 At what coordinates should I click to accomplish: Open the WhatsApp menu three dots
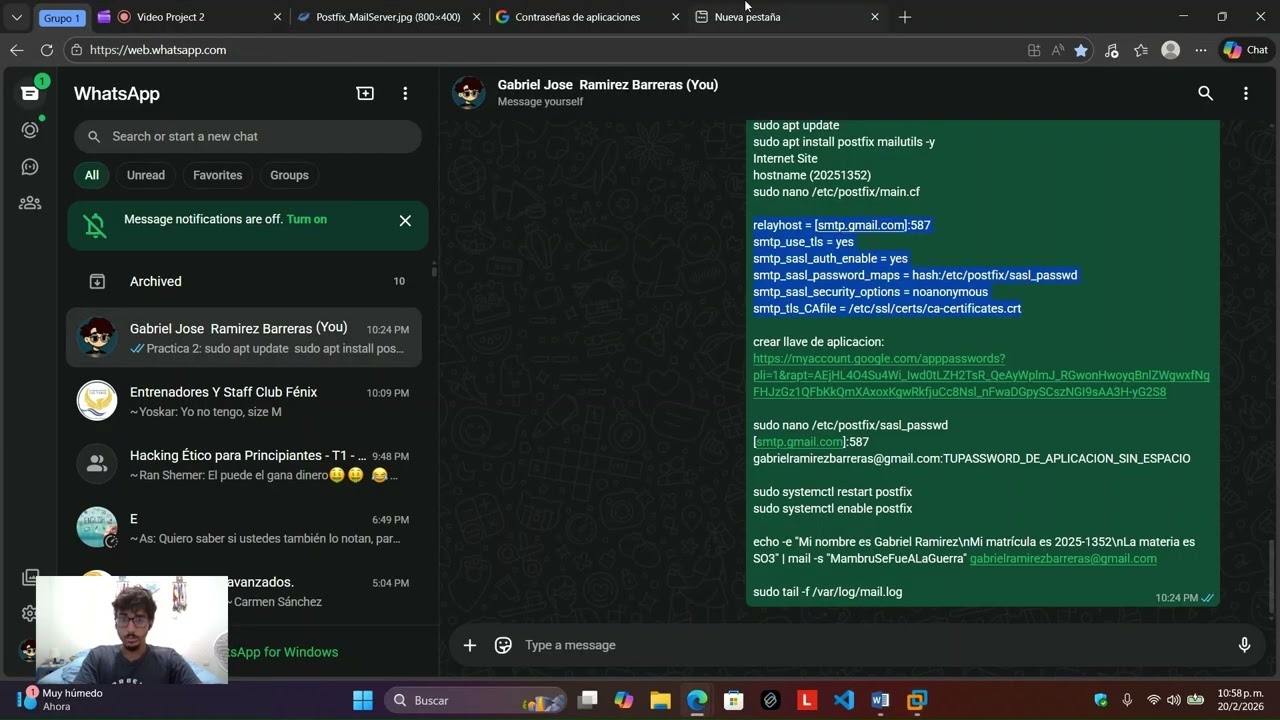405,93
